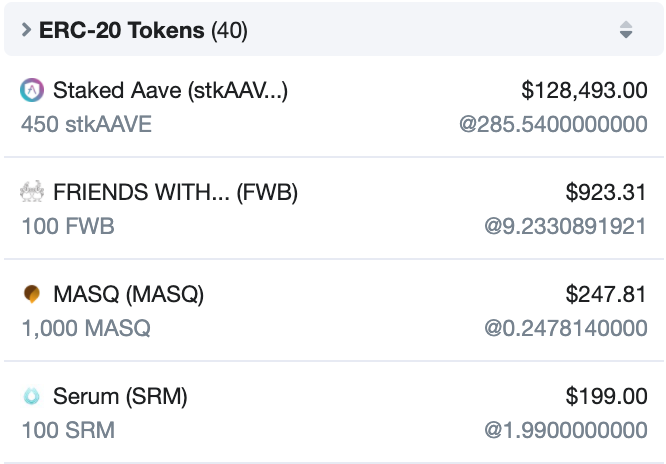Click the $923.31 FWB value

606,192
